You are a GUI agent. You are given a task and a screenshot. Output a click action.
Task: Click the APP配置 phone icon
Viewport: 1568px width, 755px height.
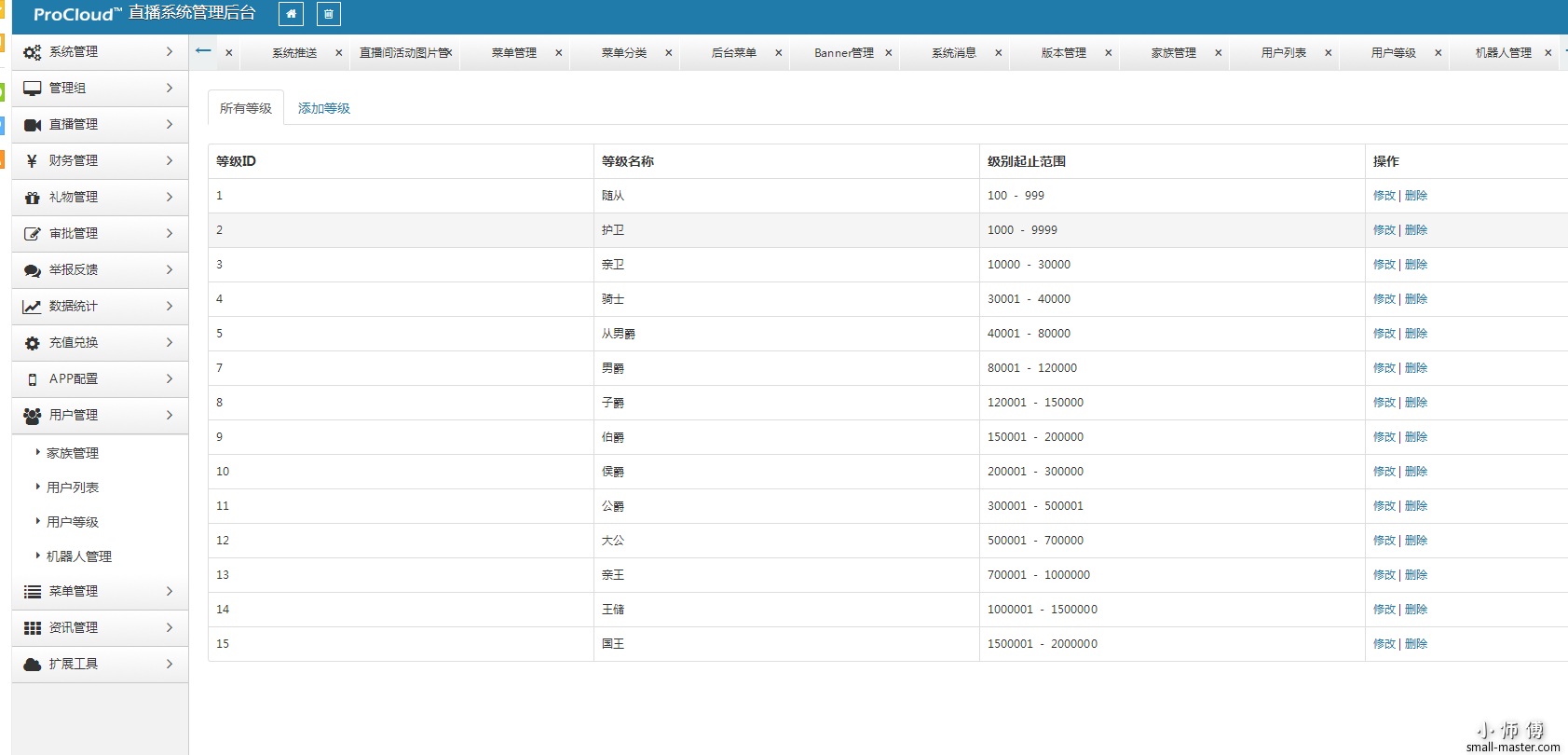point(32,379)
